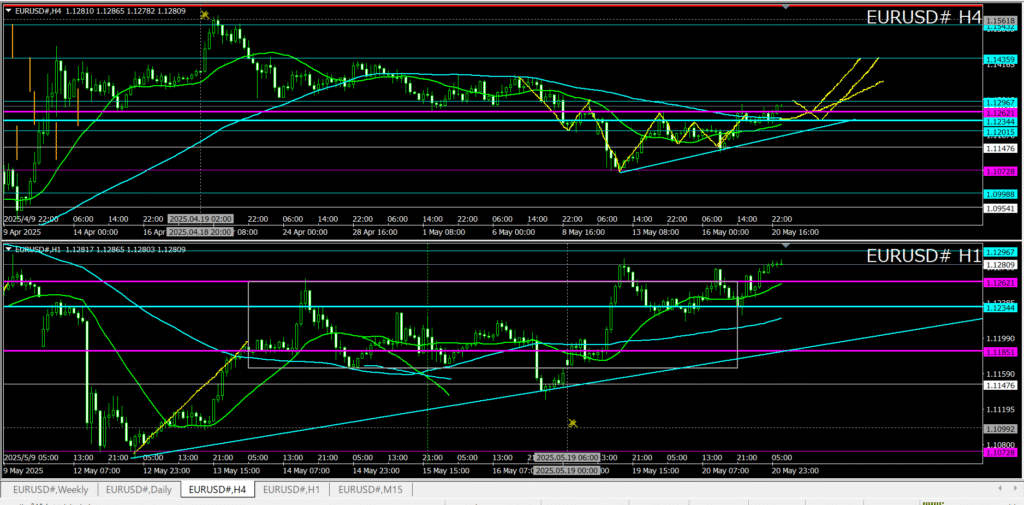Click the 1.12809 current price label on H1 axis
The width and height of the screenshot is (1024, 505).
(999, 265)
